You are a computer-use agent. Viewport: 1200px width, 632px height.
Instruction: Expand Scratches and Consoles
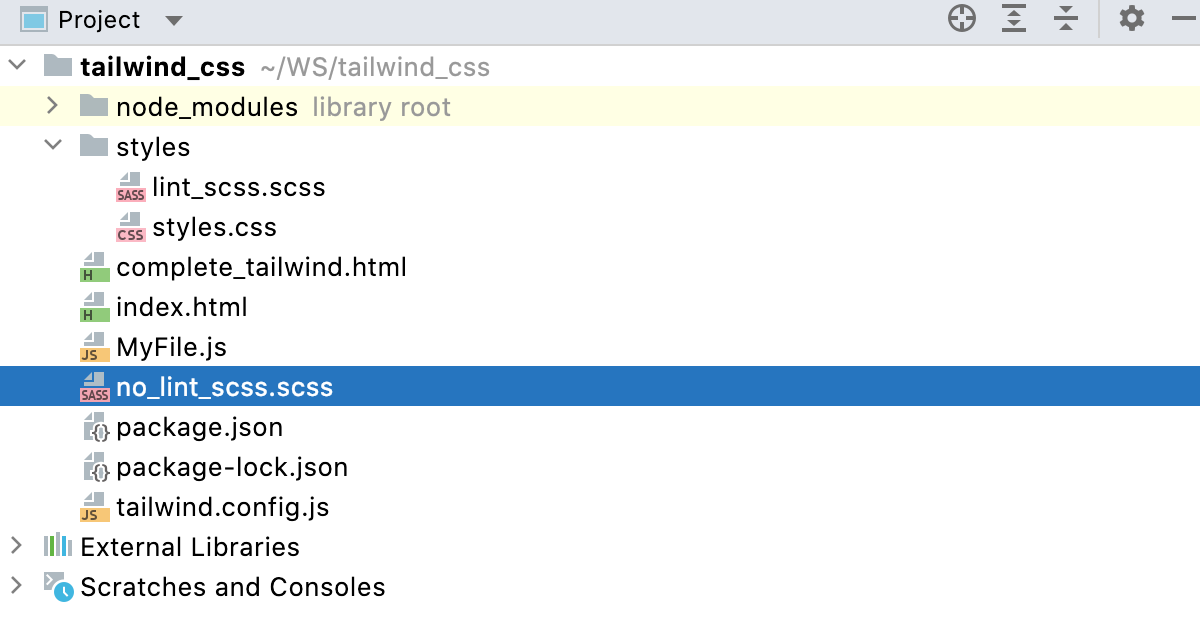coord(16,587)
